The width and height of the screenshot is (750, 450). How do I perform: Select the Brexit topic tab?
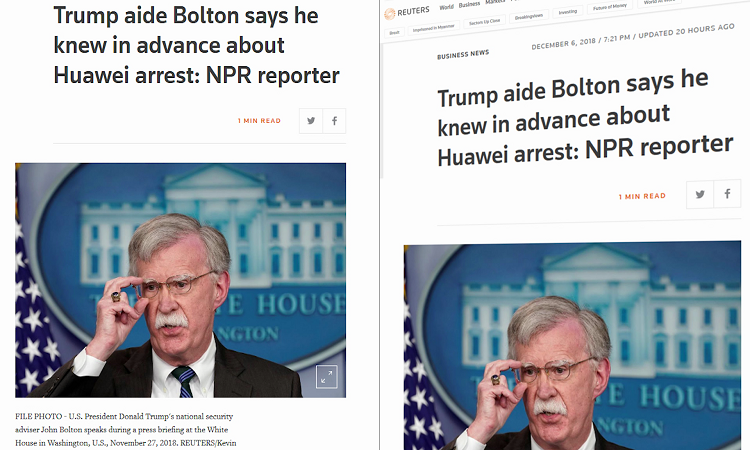click(395, 33)
